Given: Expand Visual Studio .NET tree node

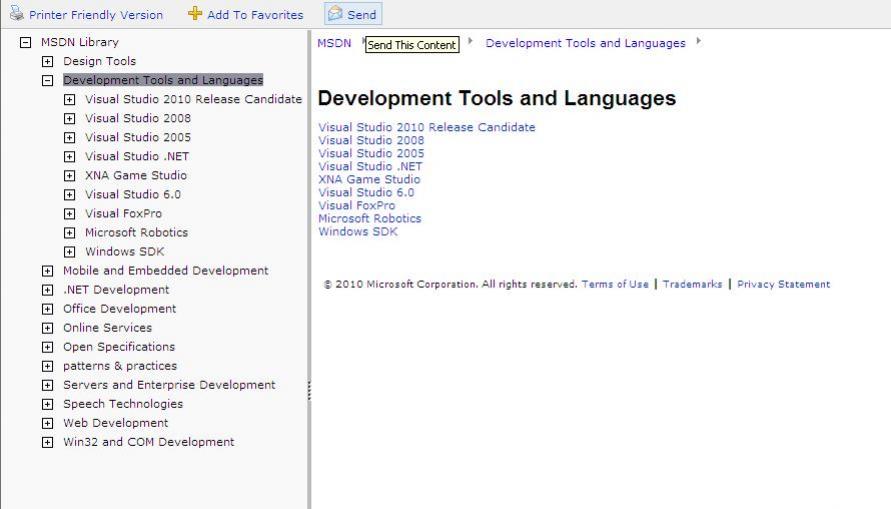Looking at the screenshot, I should (69, 157).
